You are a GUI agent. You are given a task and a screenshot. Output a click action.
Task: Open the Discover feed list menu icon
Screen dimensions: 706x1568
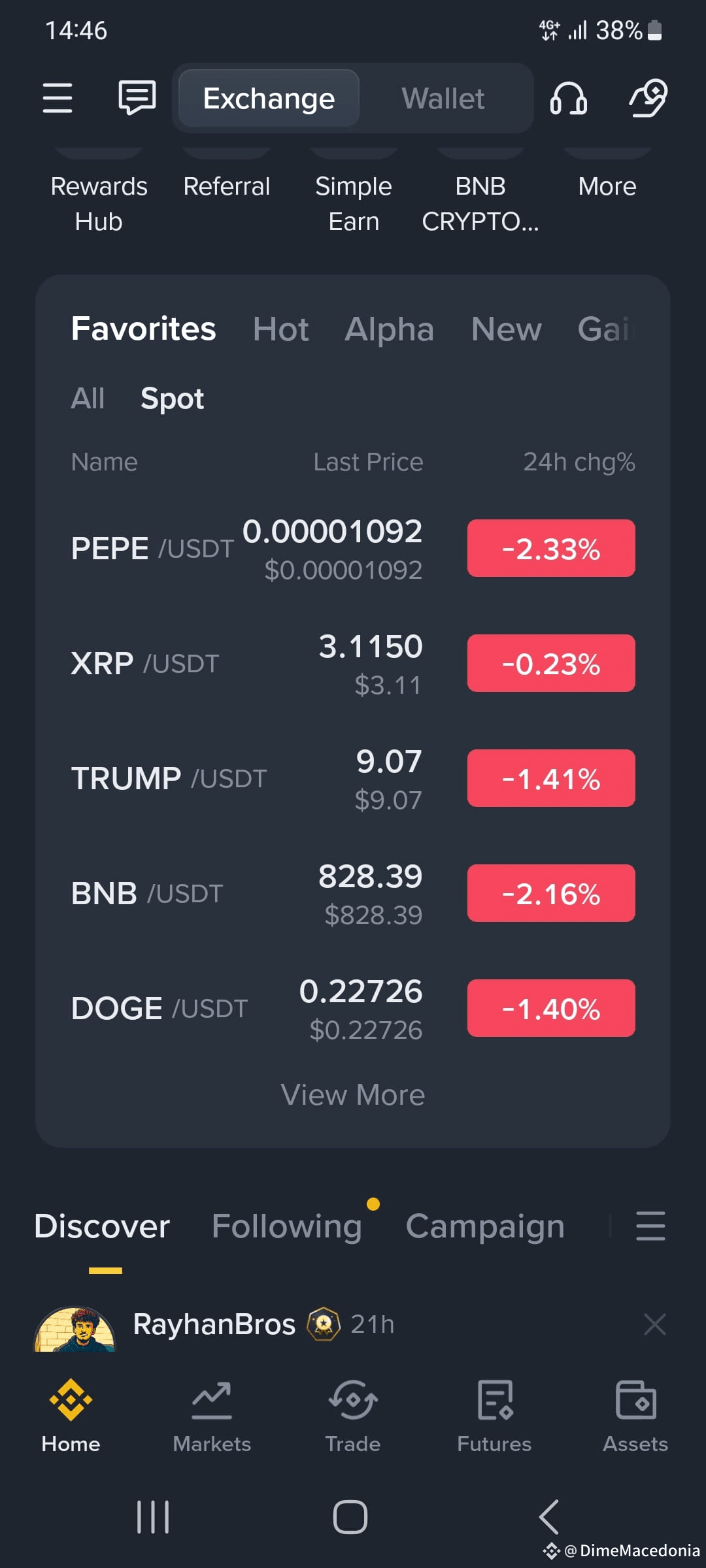650,1226
